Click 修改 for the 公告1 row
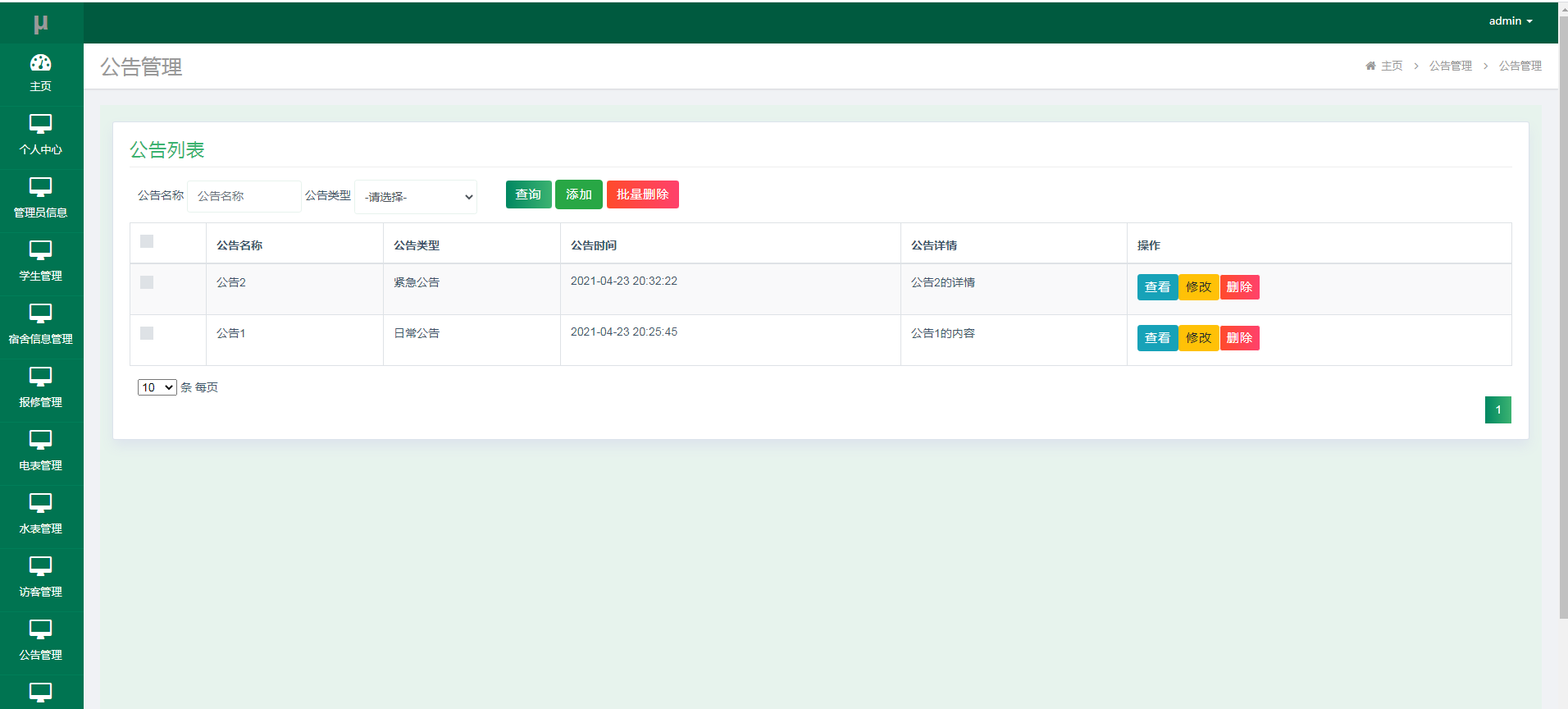The width and height of the screenshot is (1568, 709). 1199,338
